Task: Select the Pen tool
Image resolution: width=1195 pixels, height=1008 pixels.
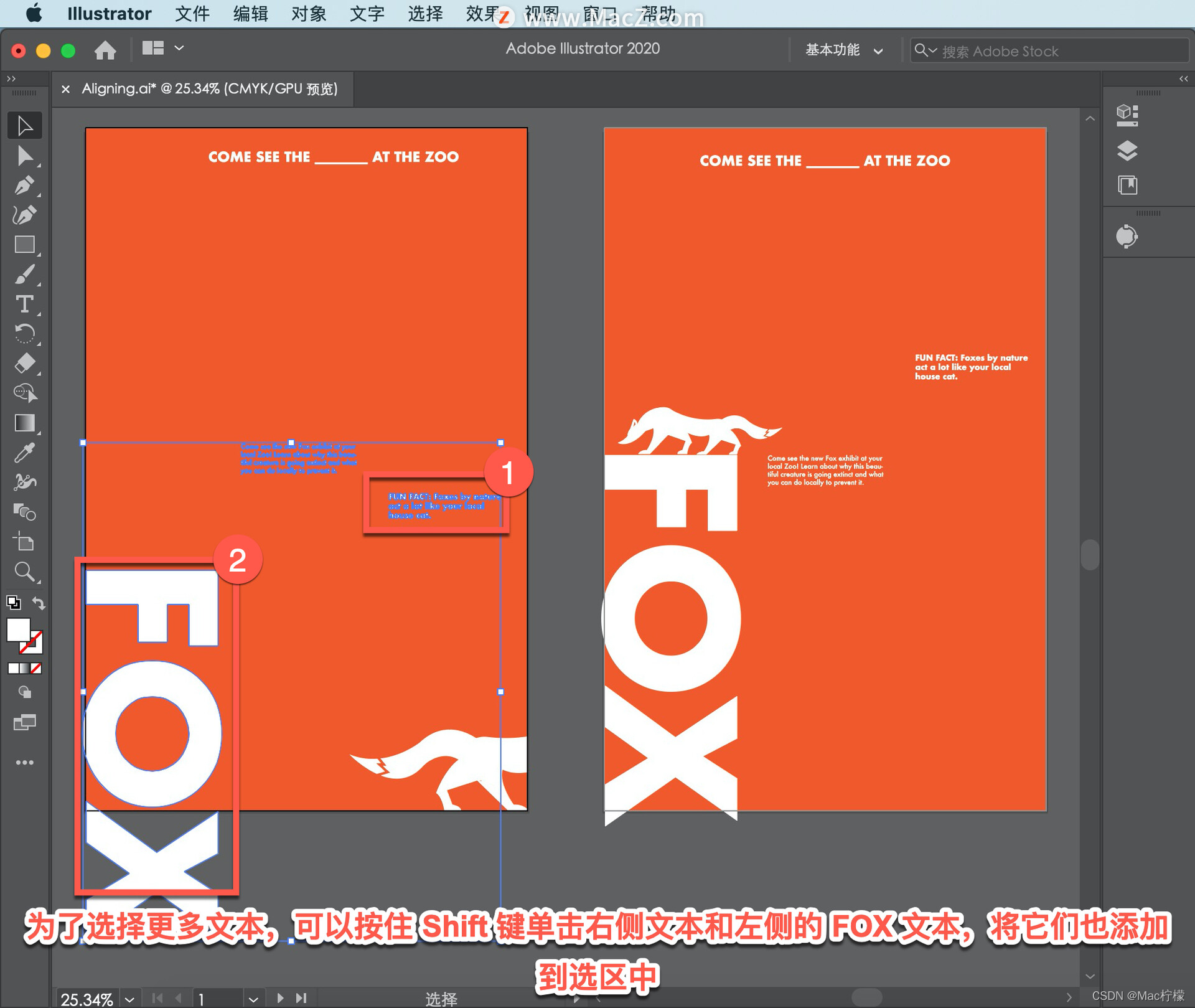Action: [24, 186]
